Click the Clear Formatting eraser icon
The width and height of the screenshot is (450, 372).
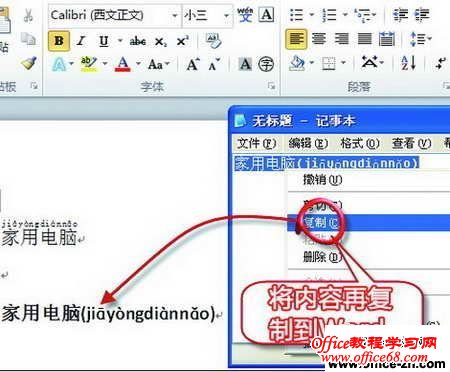pyautogui.click(x=213, y=41)
